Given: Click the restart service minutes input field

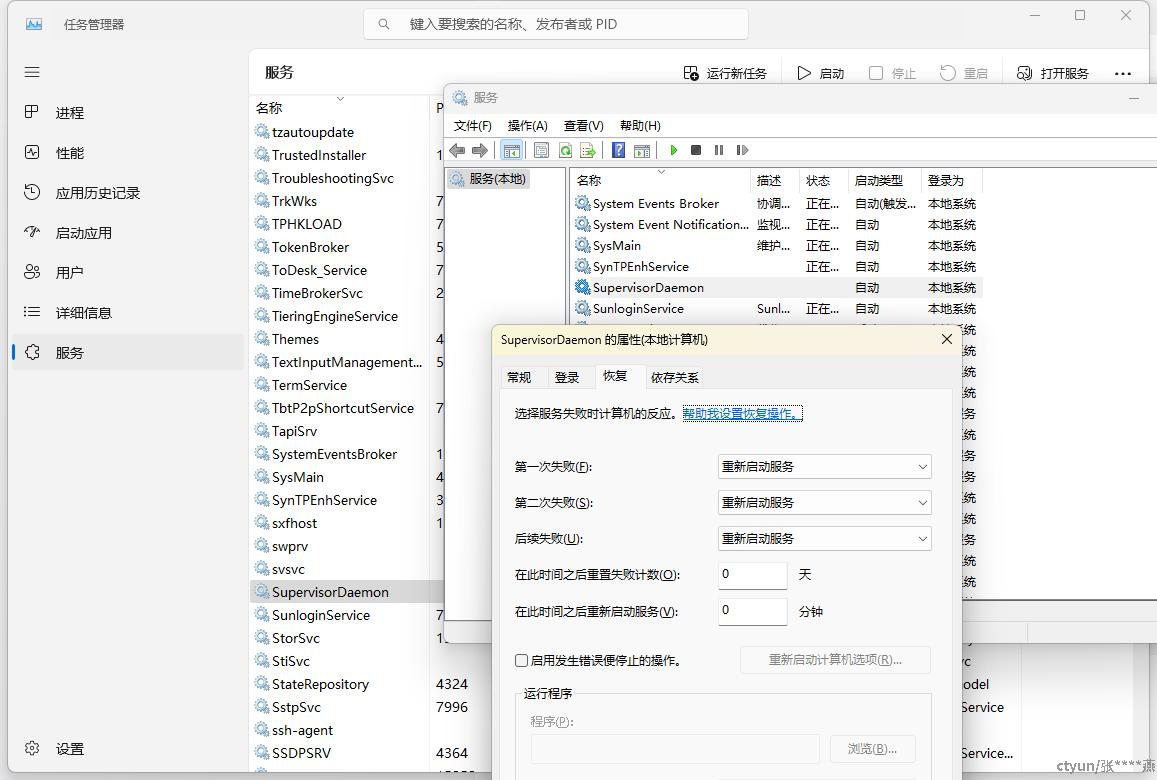Looking at the screenshot, I should pyautogui.click(x=753, y=611).
